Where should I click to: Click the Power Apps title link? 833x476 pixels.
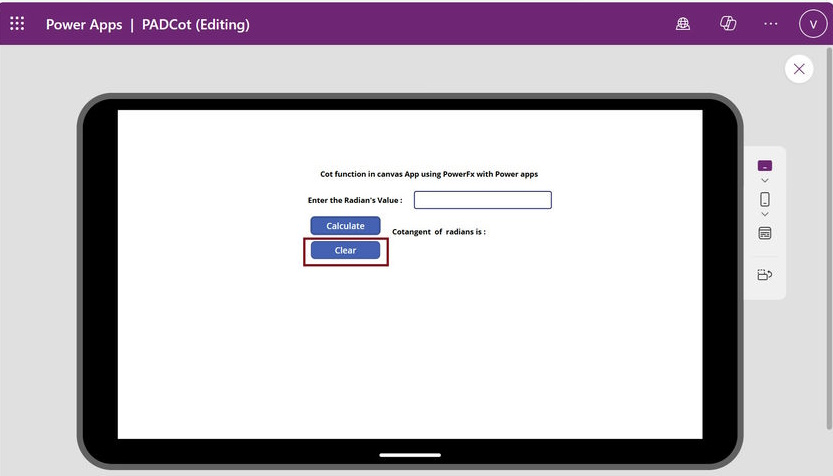tap(84, 24)
